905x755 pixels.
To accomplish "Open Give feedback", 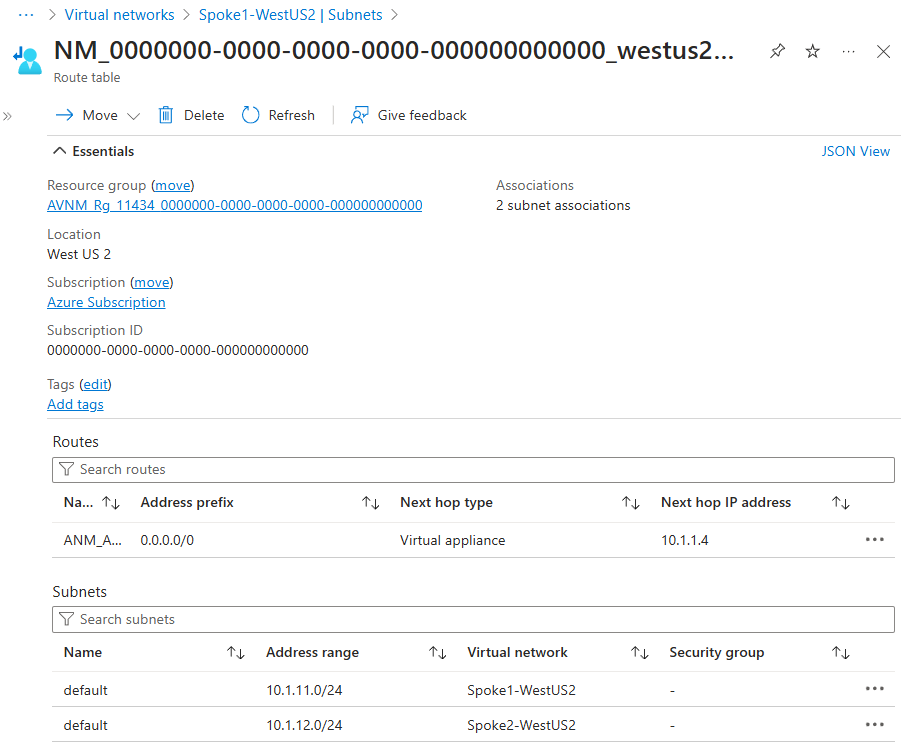I will tap(422, 115).
